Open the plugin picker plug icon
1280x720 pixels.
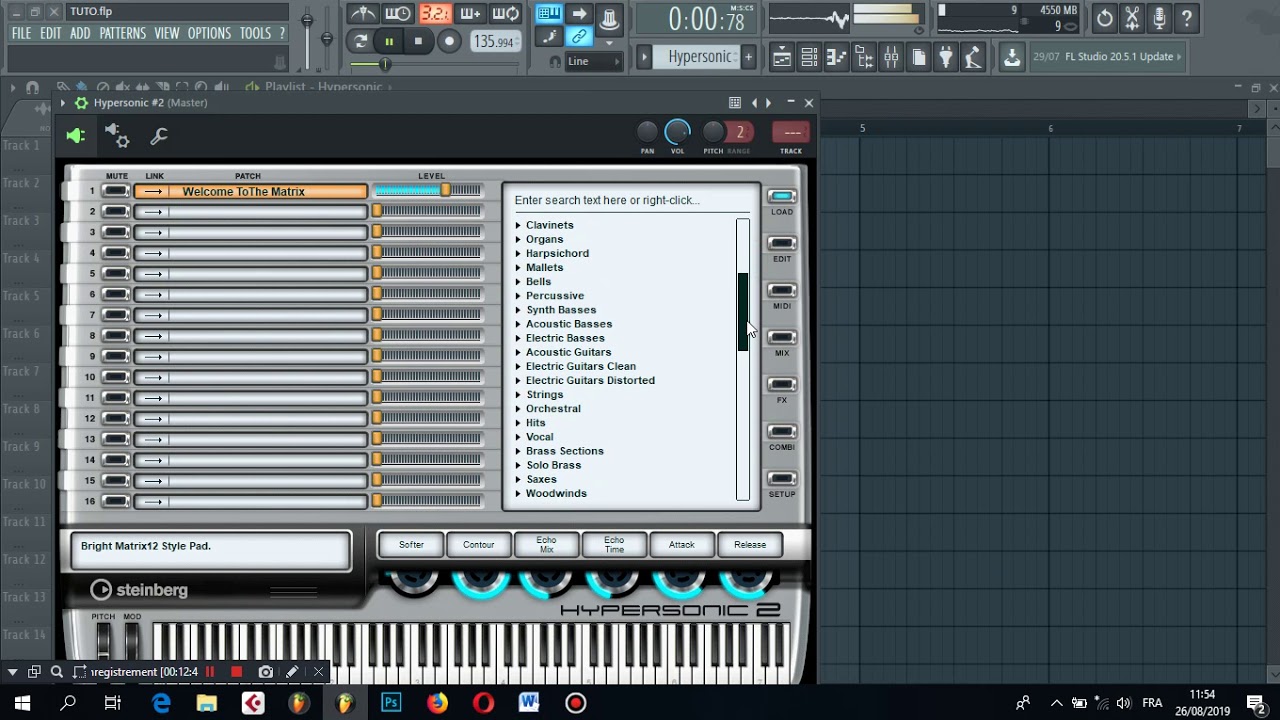tap(946, 57)
